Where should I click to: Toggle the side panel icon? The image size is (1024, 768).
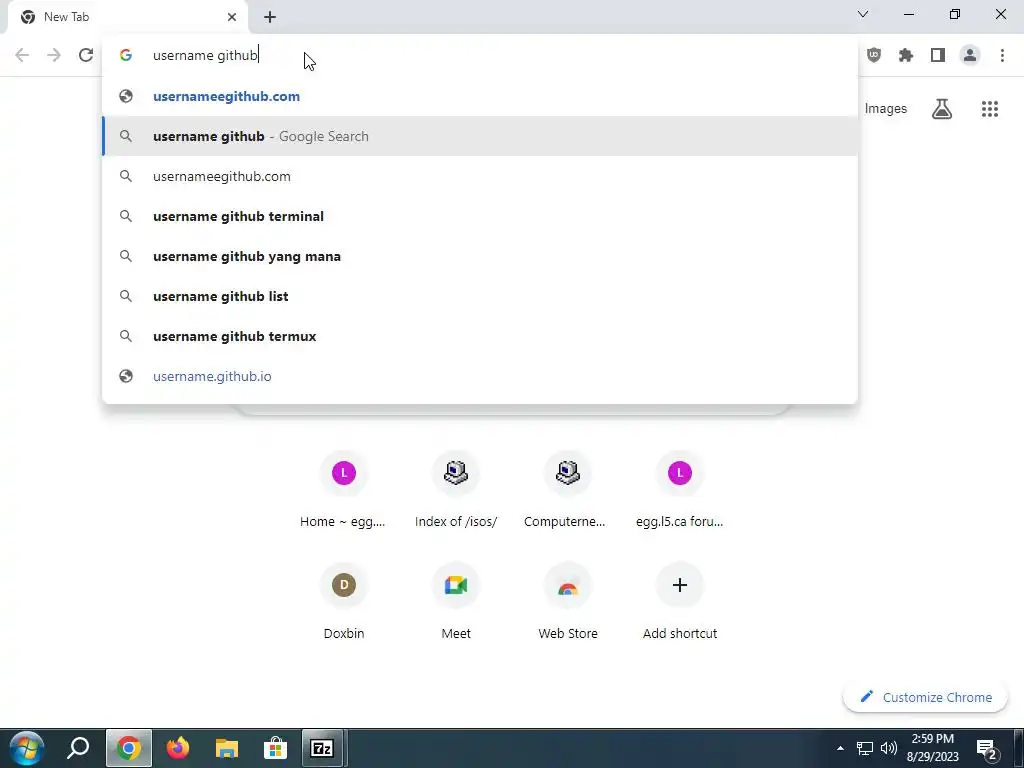pyautogui.click(x=938, y=56)
